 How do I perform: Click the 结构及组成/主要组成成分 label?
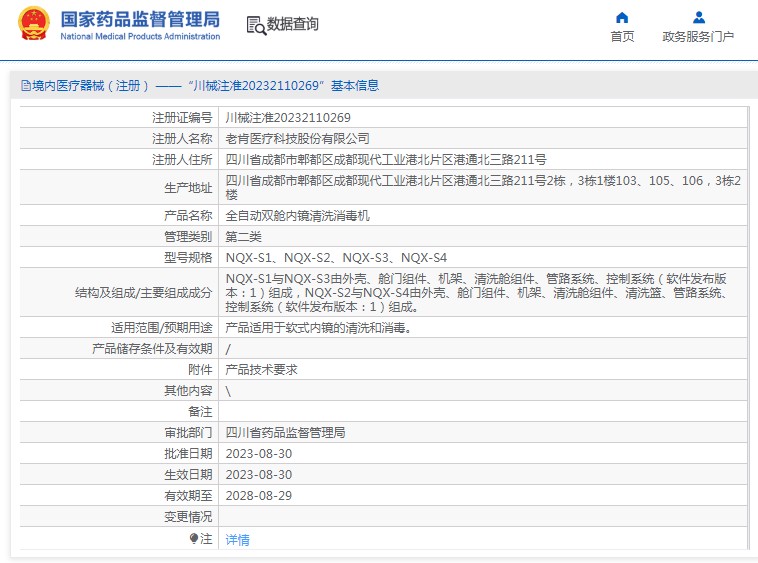coord(144,292)
